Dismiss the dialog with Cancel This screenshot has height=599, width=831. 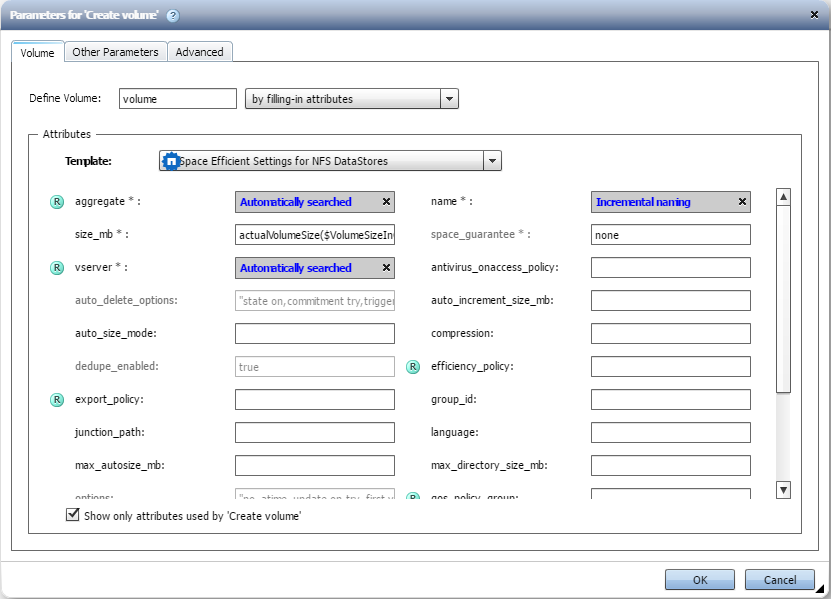779,579
